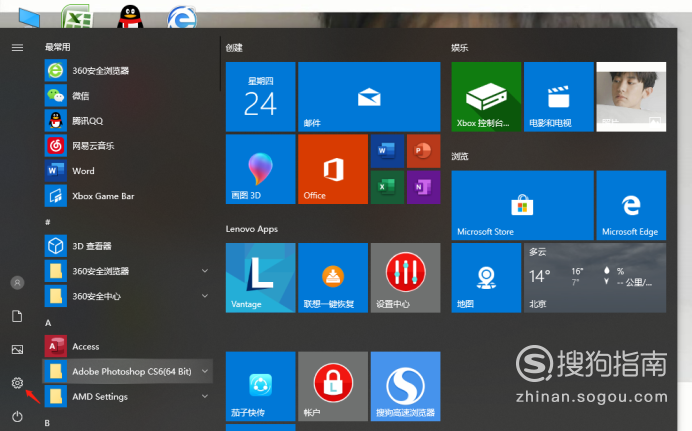Launch the 茄子快传 tile
This screenshot has height=431, width=692.
click(260, 386)
